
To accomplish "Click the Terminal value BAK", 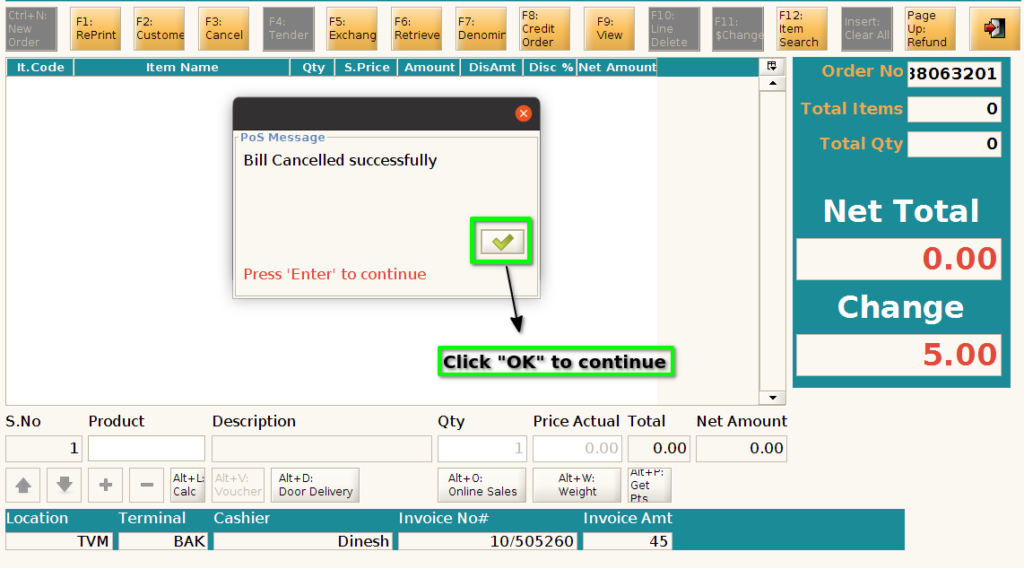I will (x=163, y=541).
